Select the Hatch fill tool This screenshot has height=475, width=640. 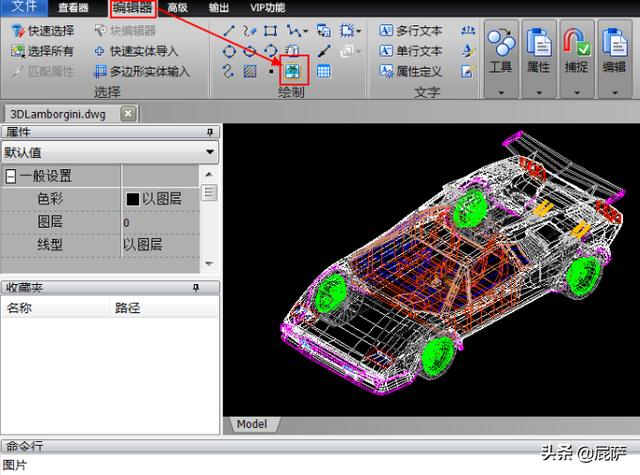click(249, 71)
